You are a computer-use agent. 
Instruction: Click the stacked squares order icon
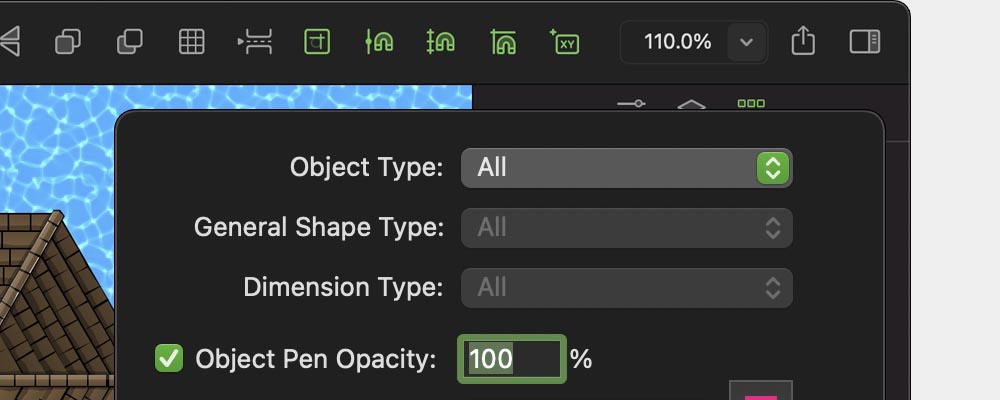click(x=130, y=41)
